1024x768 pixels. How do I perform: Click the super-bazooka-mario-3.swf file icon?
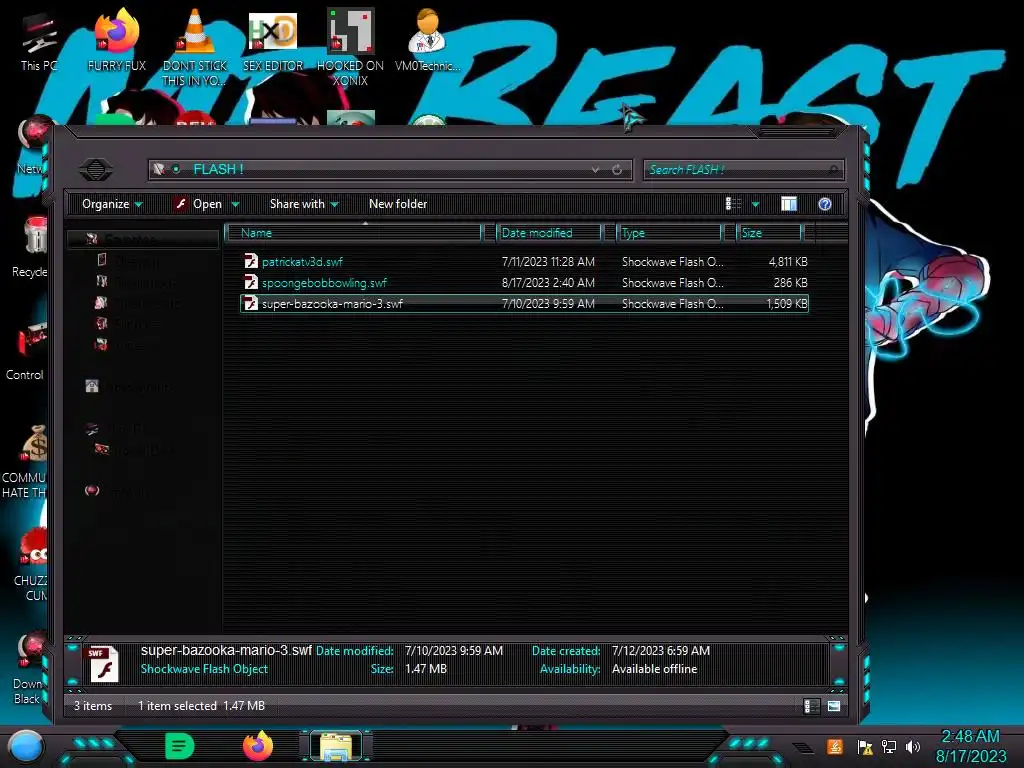tap(251, 303)
